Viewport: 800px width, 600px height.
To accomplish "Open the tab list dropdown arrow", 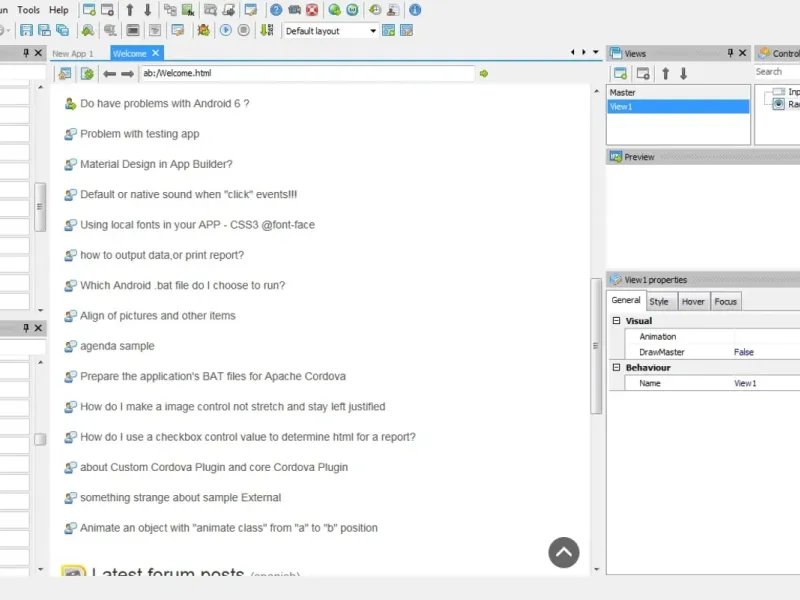I will [595, 52].
